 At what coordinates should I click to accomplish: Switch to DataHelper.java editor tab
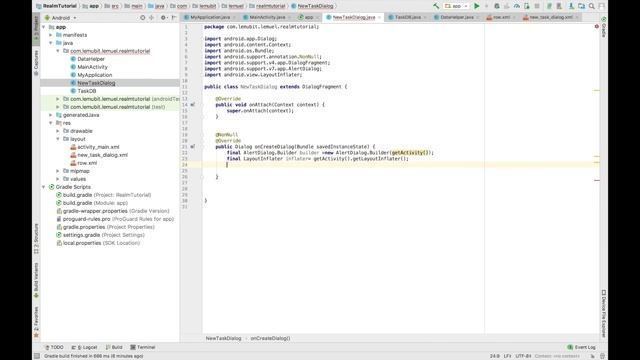[x=457, y=18]
